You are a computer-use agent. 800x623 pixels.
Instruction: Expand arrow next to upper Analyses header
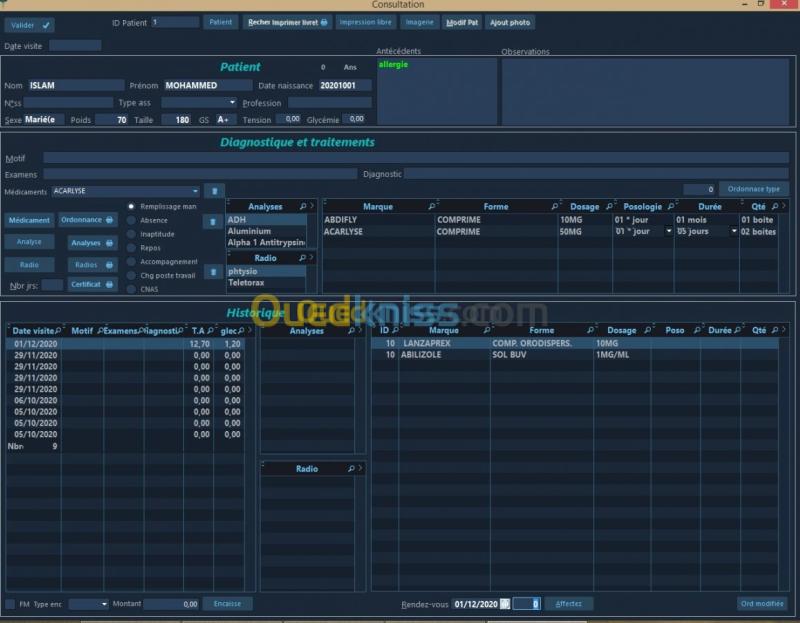pos(312,206)
